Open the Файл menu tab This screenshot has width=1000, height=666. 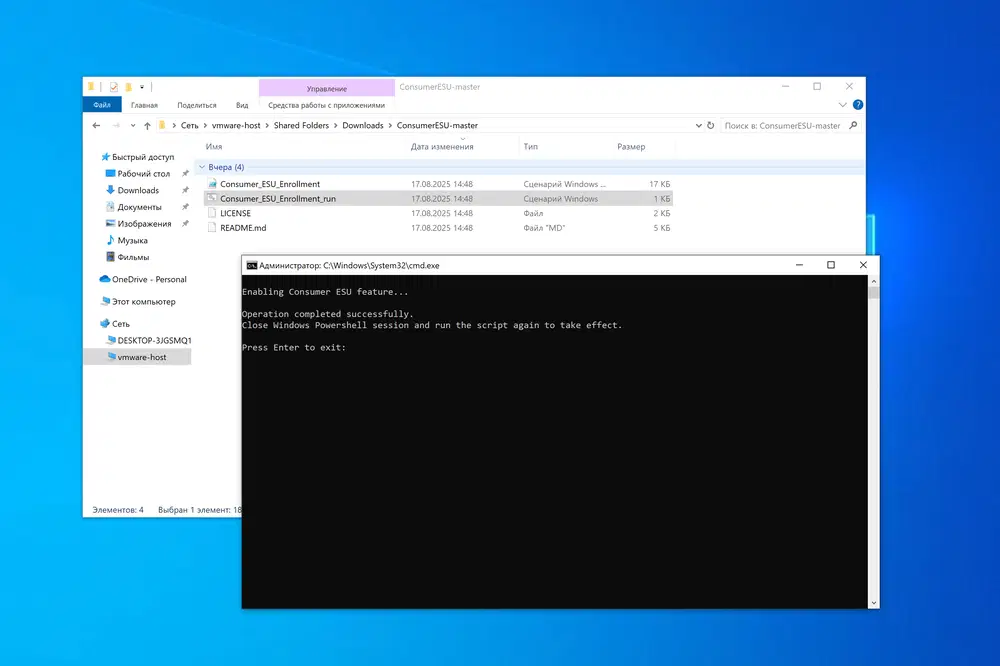pos(102,105)
